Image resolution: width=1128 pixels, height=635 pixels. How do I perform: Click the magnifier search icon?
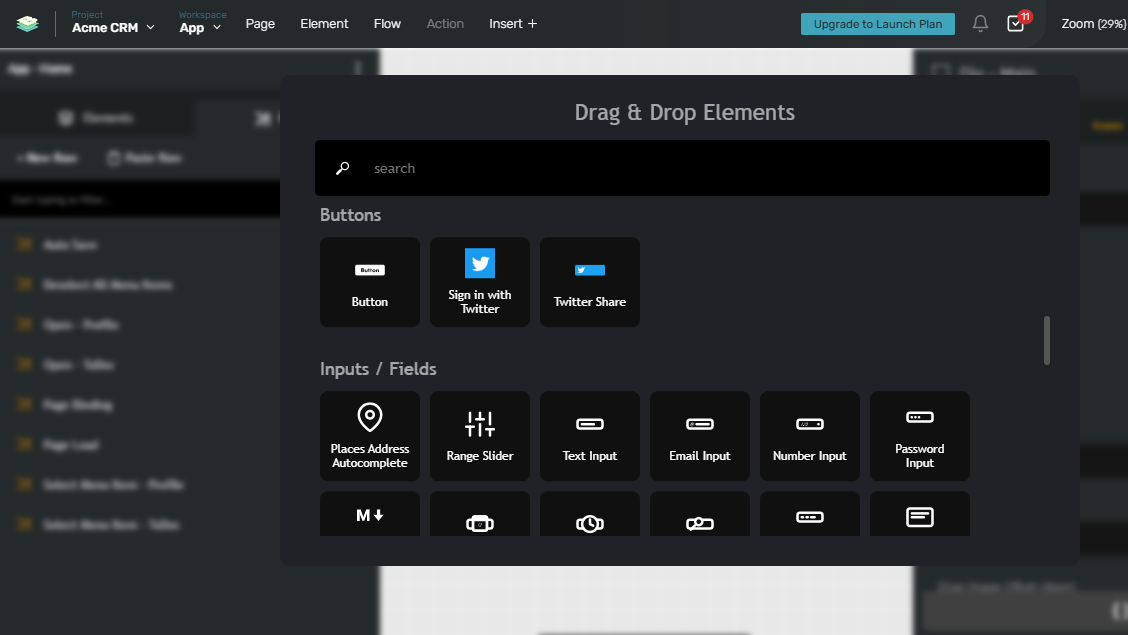[x=342, y=168]
